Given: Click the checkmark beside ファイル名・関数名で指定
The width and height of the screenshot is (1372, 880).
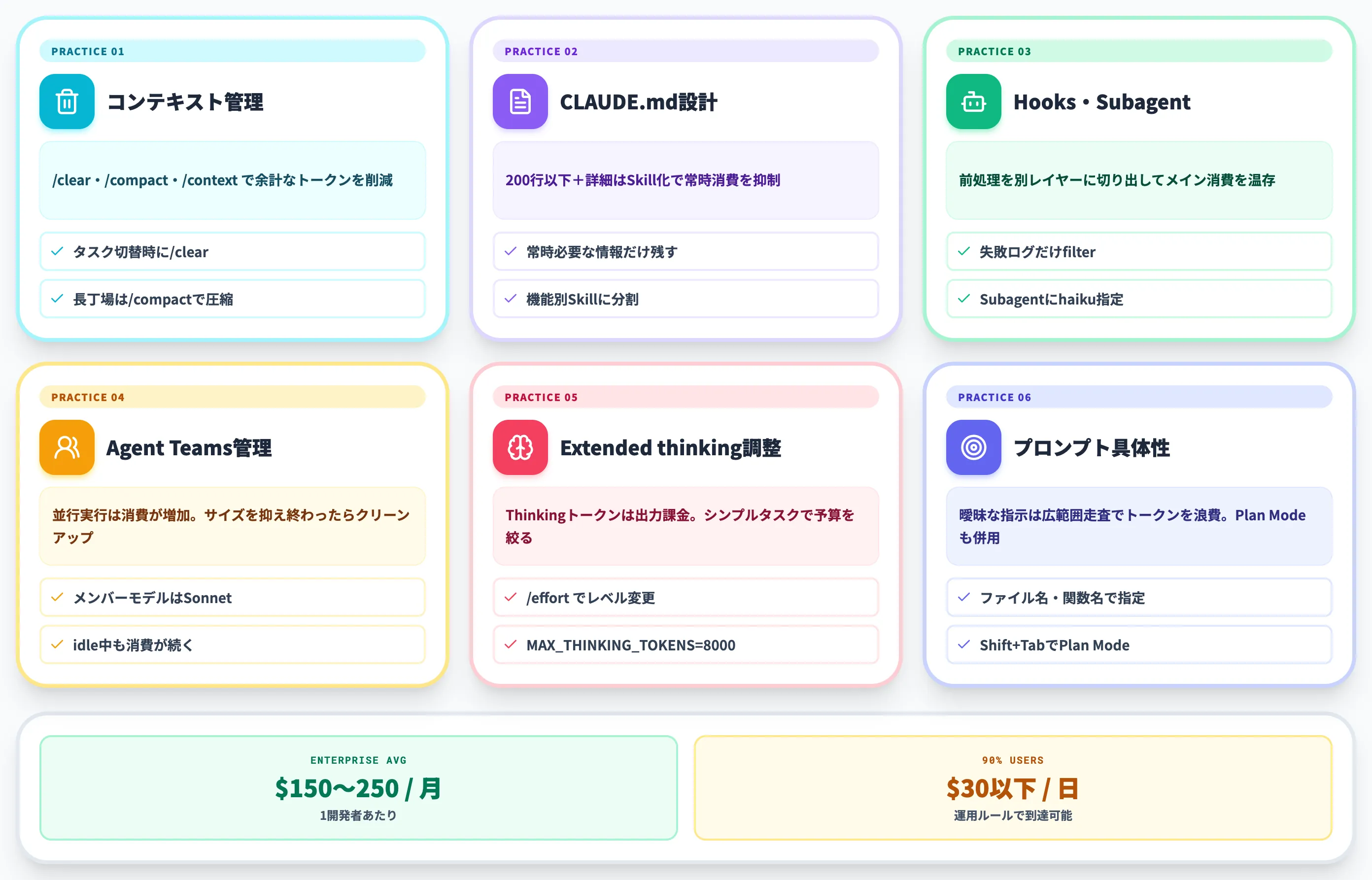Looking at the screenshot, I should click(x=963, y=597).
